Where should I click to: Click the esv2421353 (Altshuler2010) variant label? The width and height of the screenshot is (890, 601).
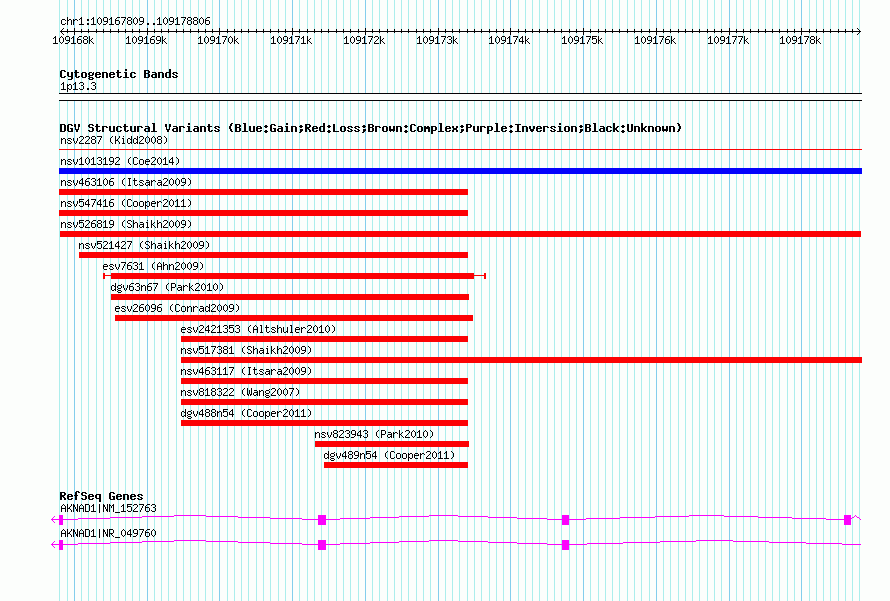coord(258,329)
